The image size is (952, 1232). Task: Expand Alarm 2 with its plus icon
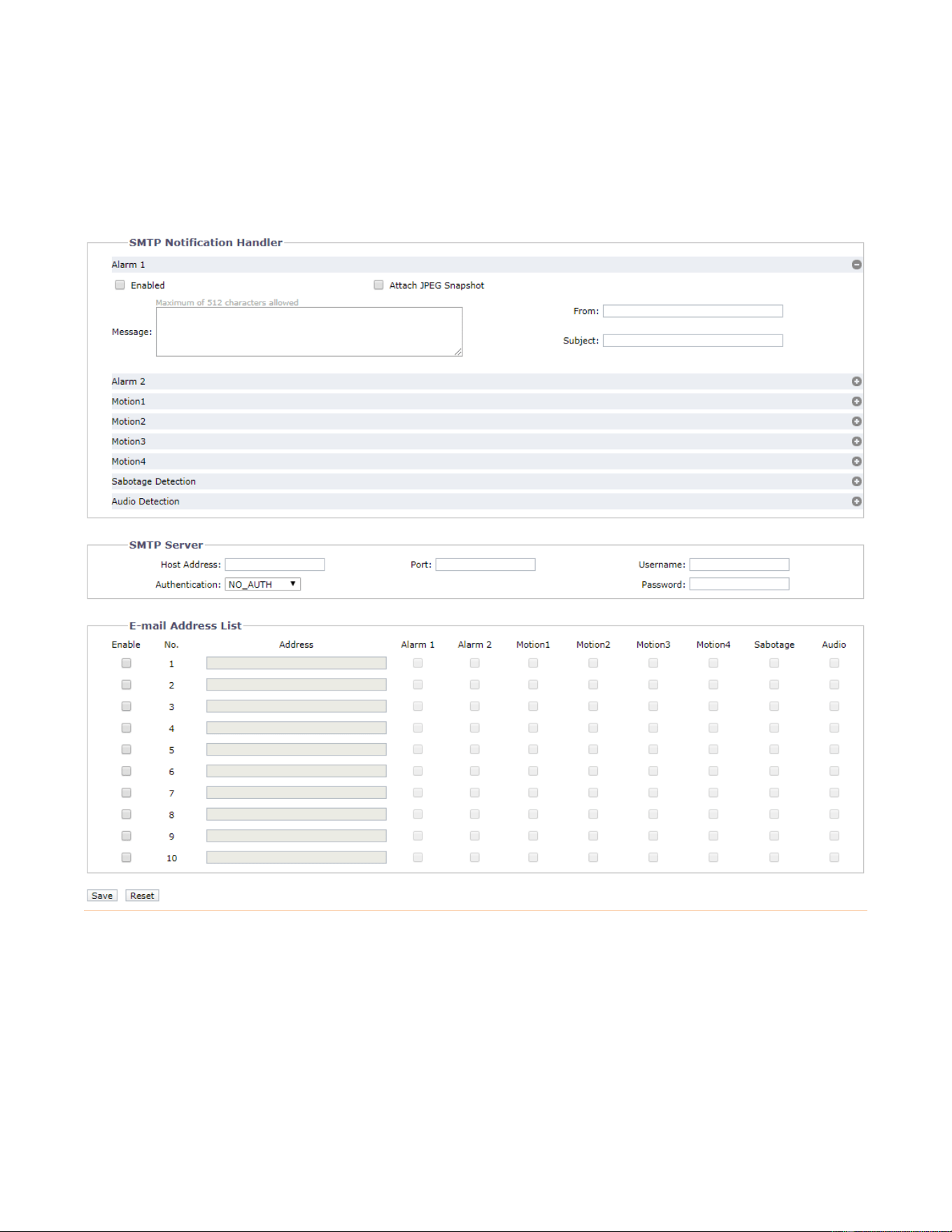click(856, 381)
